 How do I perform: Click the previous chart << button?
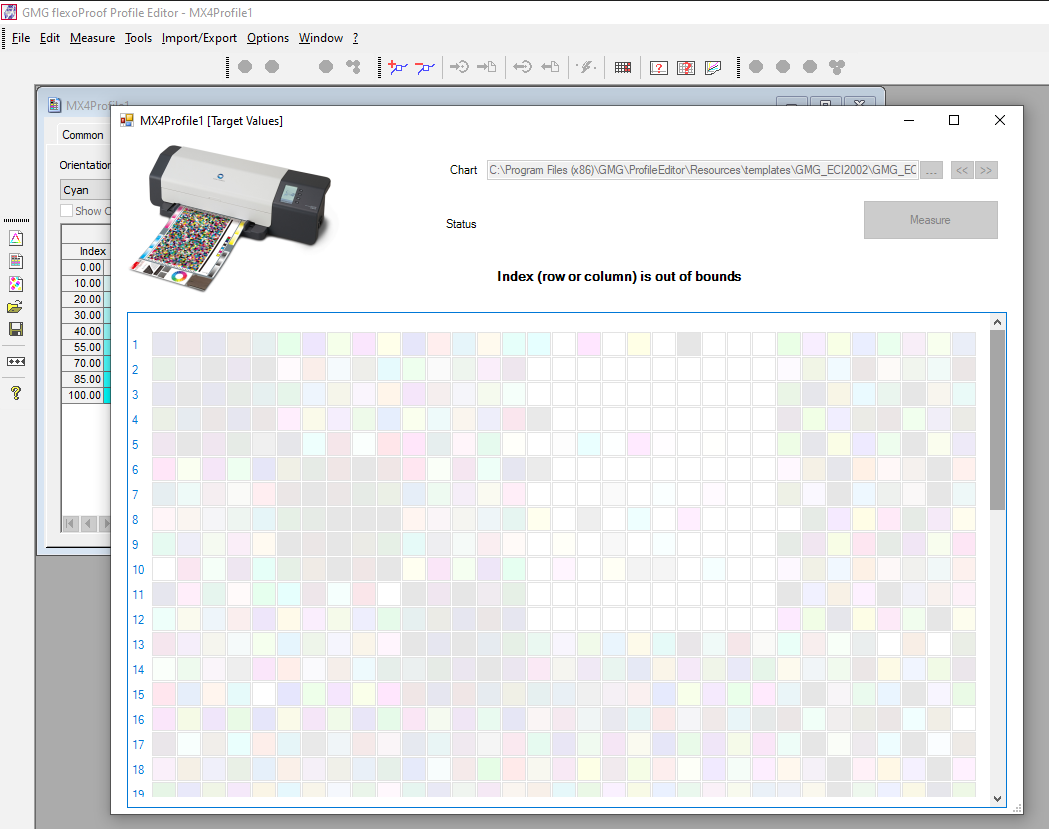click(x=962, y=170)
